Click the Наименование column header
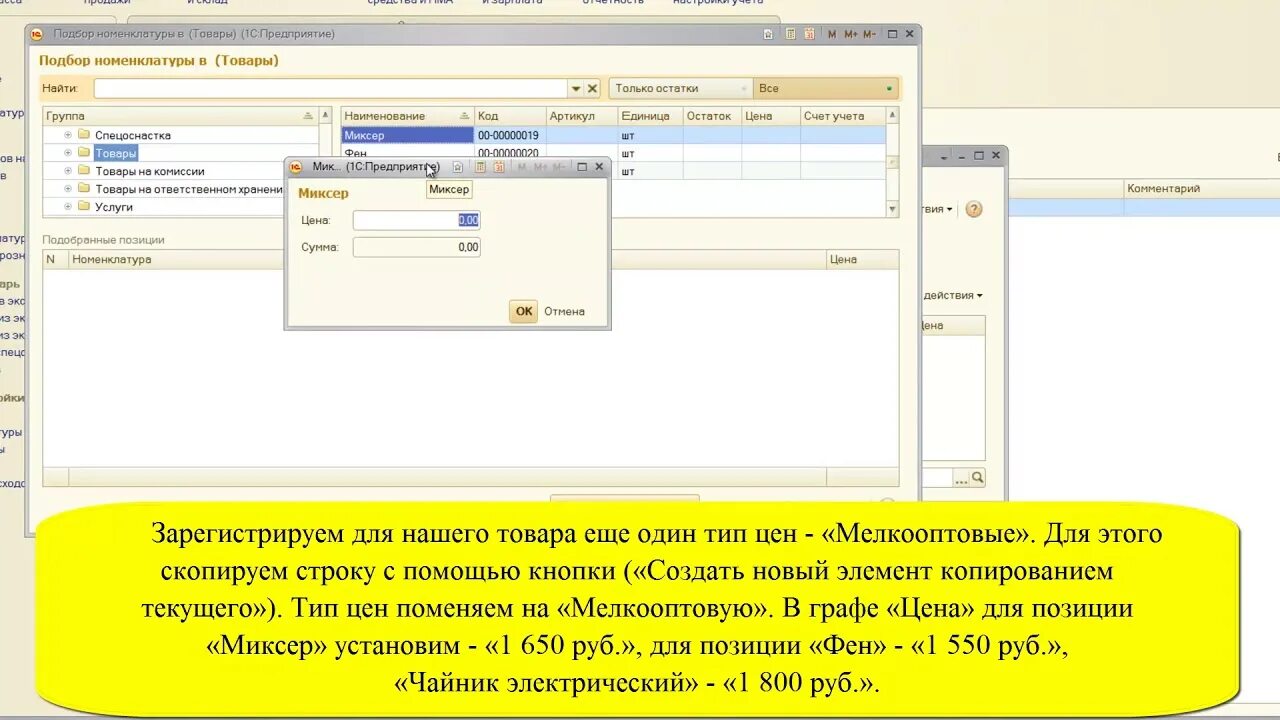 tap(407, 116)
